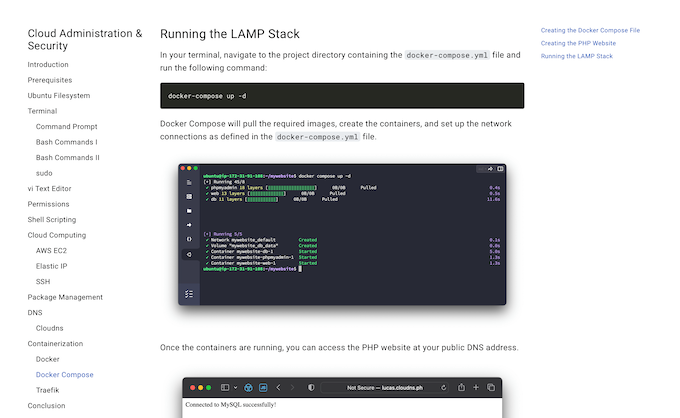Click the reload icon in Safari address bar
Image resolution: width=680 pixels, height=418 pixels.
click(x=444, y=388)
